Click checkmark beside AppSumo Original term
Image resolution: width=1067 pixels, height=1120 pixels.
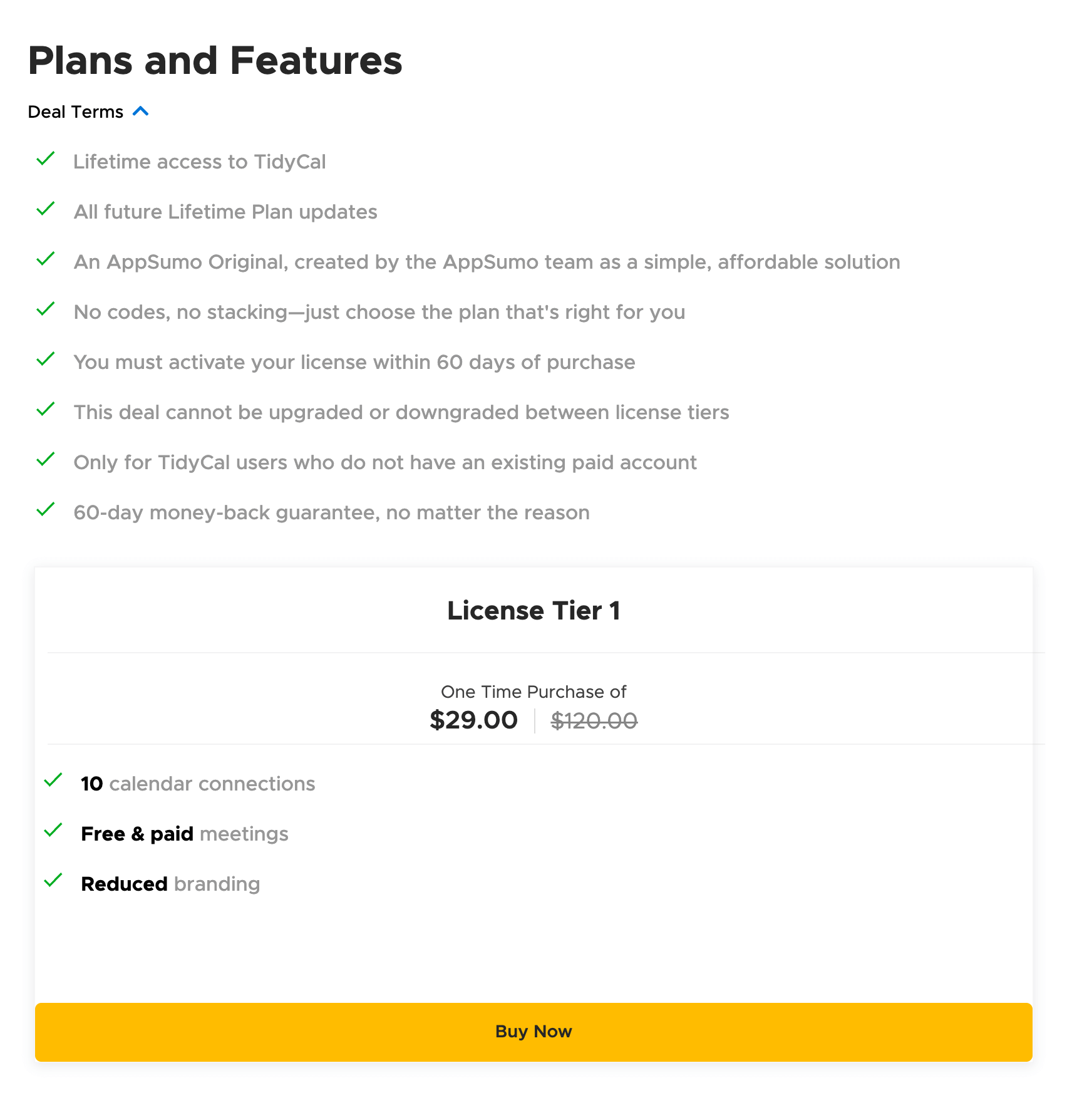pos(46,259)
